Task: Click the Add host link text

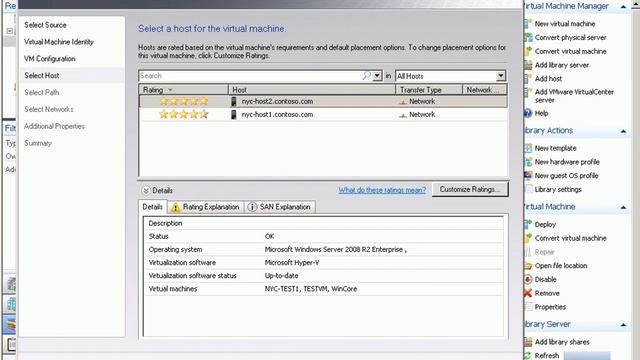Action: [x=549, y=78]
